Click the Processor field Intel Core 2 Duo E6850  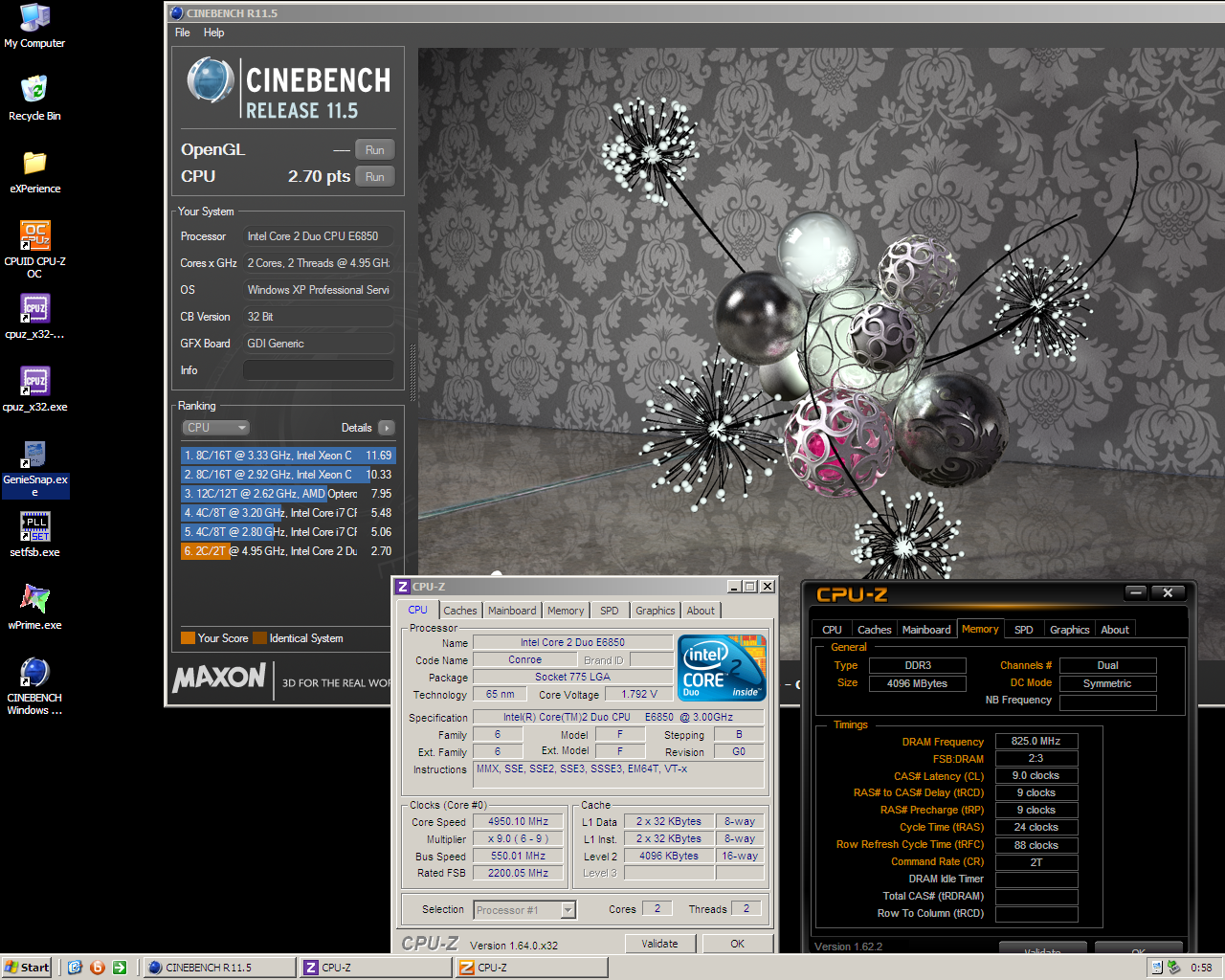[318, 236]
